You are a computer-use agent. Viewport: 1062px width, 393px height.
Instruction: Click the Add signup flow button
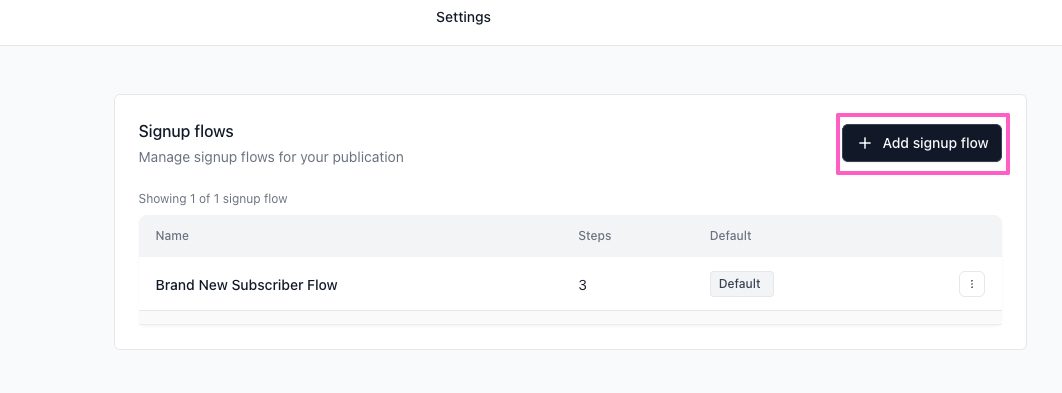[922, 143]
